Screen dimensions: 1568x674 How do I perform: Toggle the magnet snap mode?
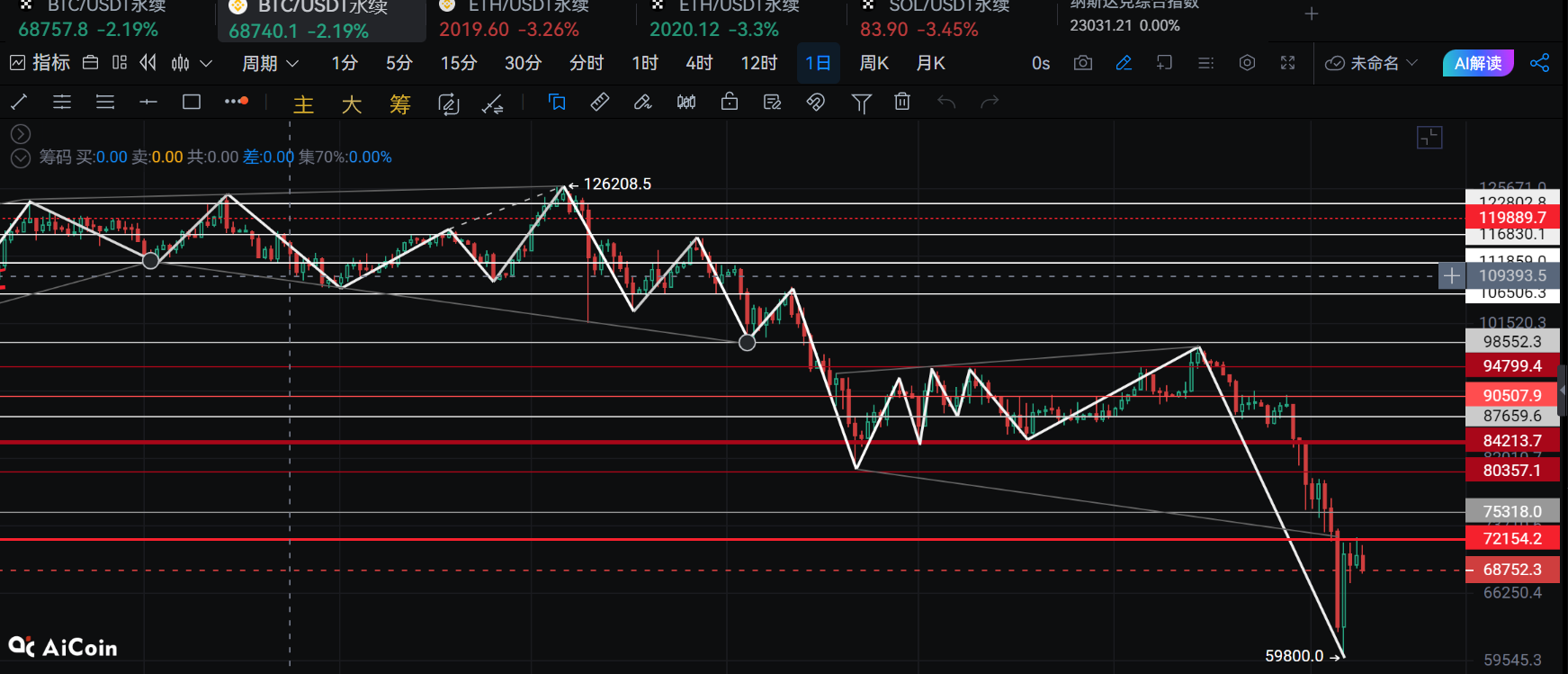click(x=816, y=103)
